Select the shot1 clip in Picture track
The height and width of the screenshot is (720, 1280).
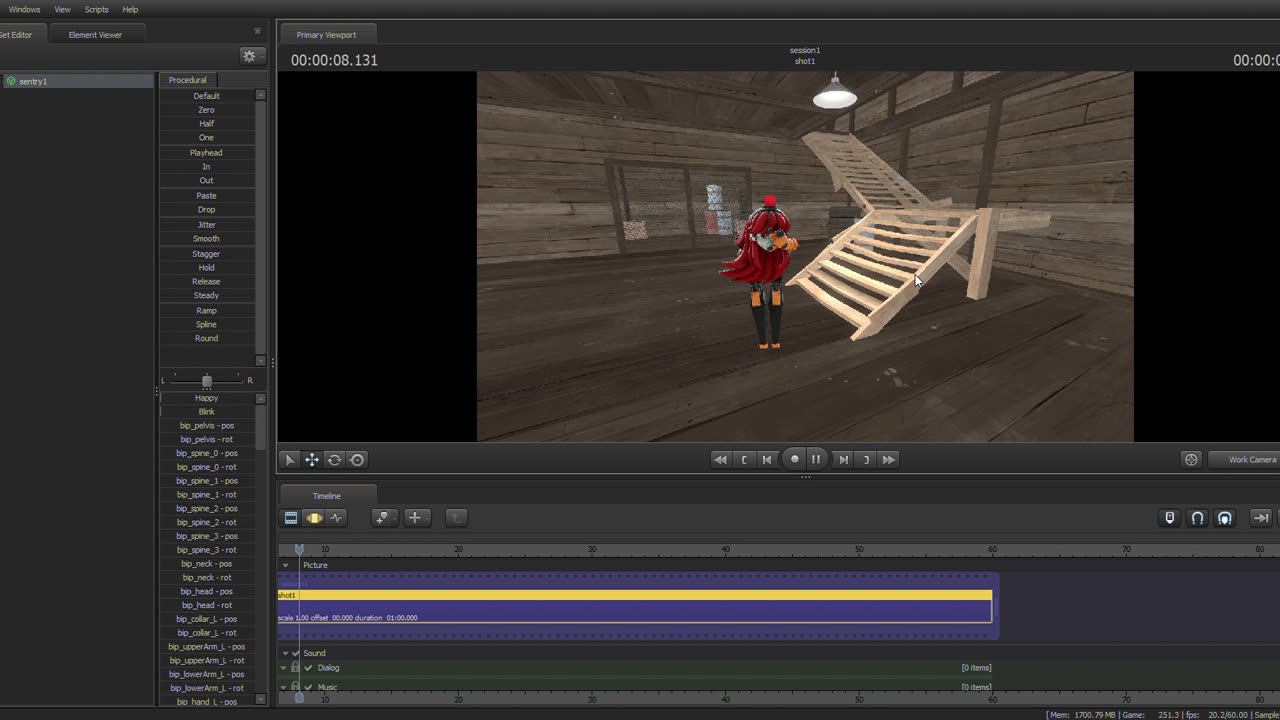coord(635,606)
